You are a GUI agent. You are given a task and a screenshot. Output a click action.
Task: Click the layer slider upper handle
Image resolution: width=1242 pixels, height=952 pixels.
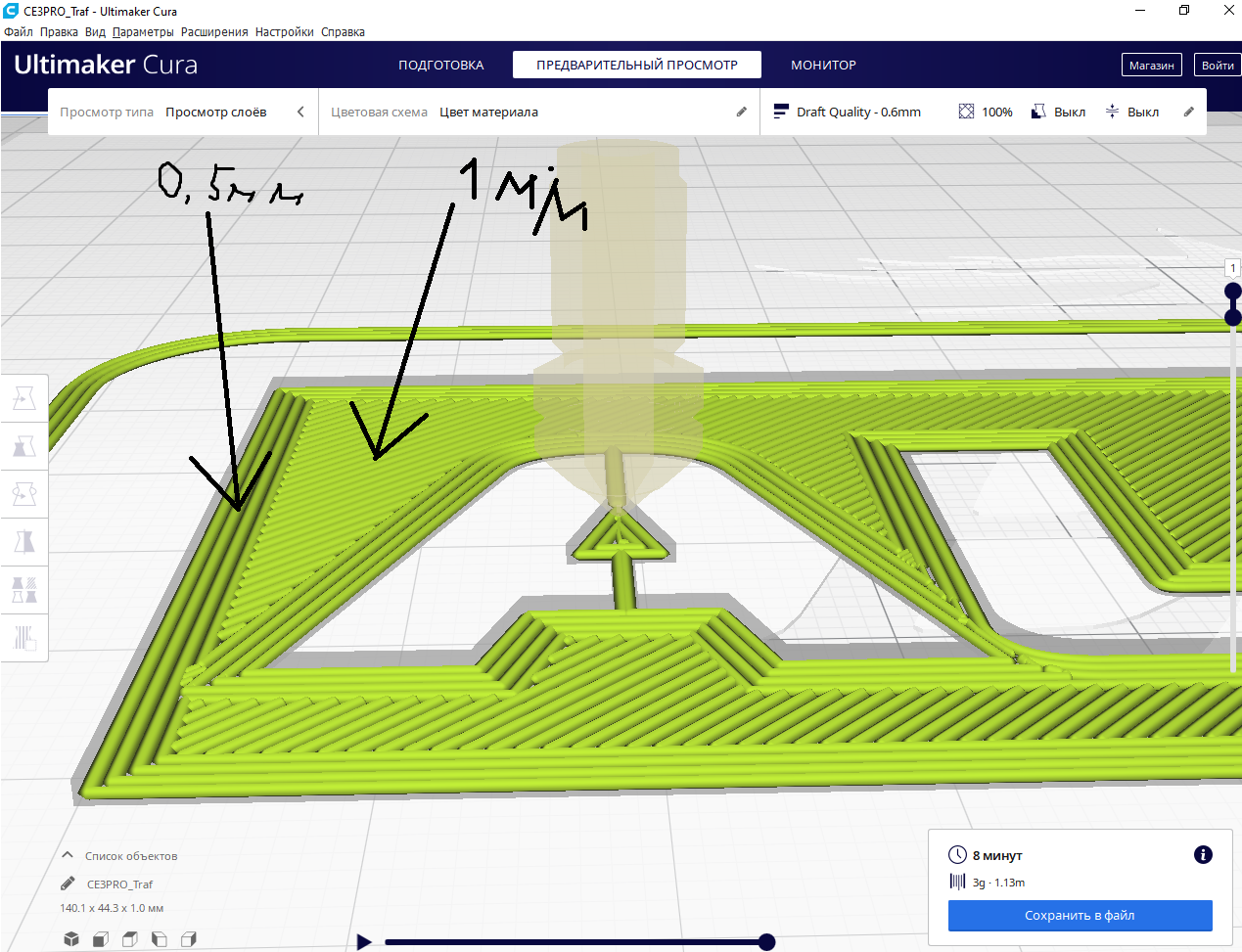click(x=1233, y=292)
